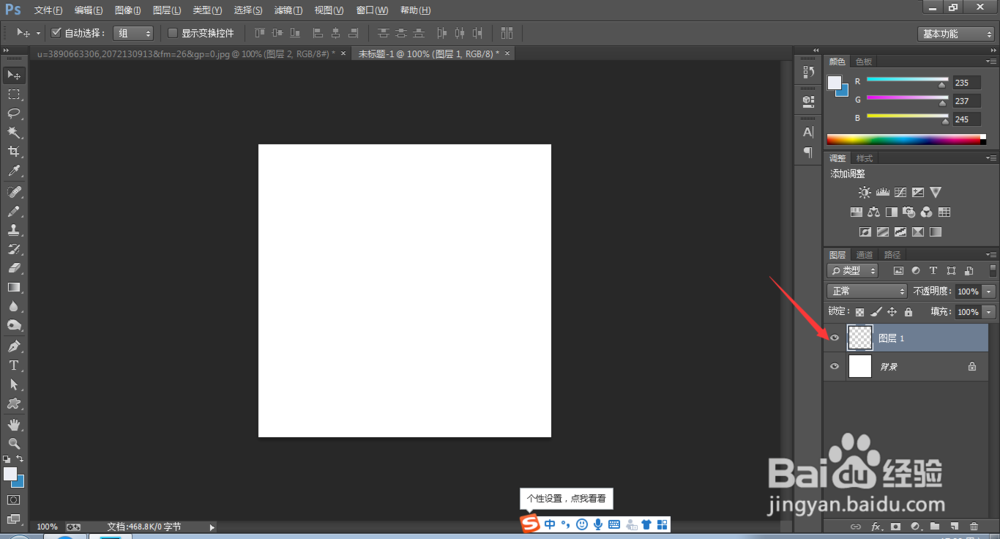Open 不透明度 opacity dropdown arrow
Screen dimensions: 1000x539
coord(989,292)
